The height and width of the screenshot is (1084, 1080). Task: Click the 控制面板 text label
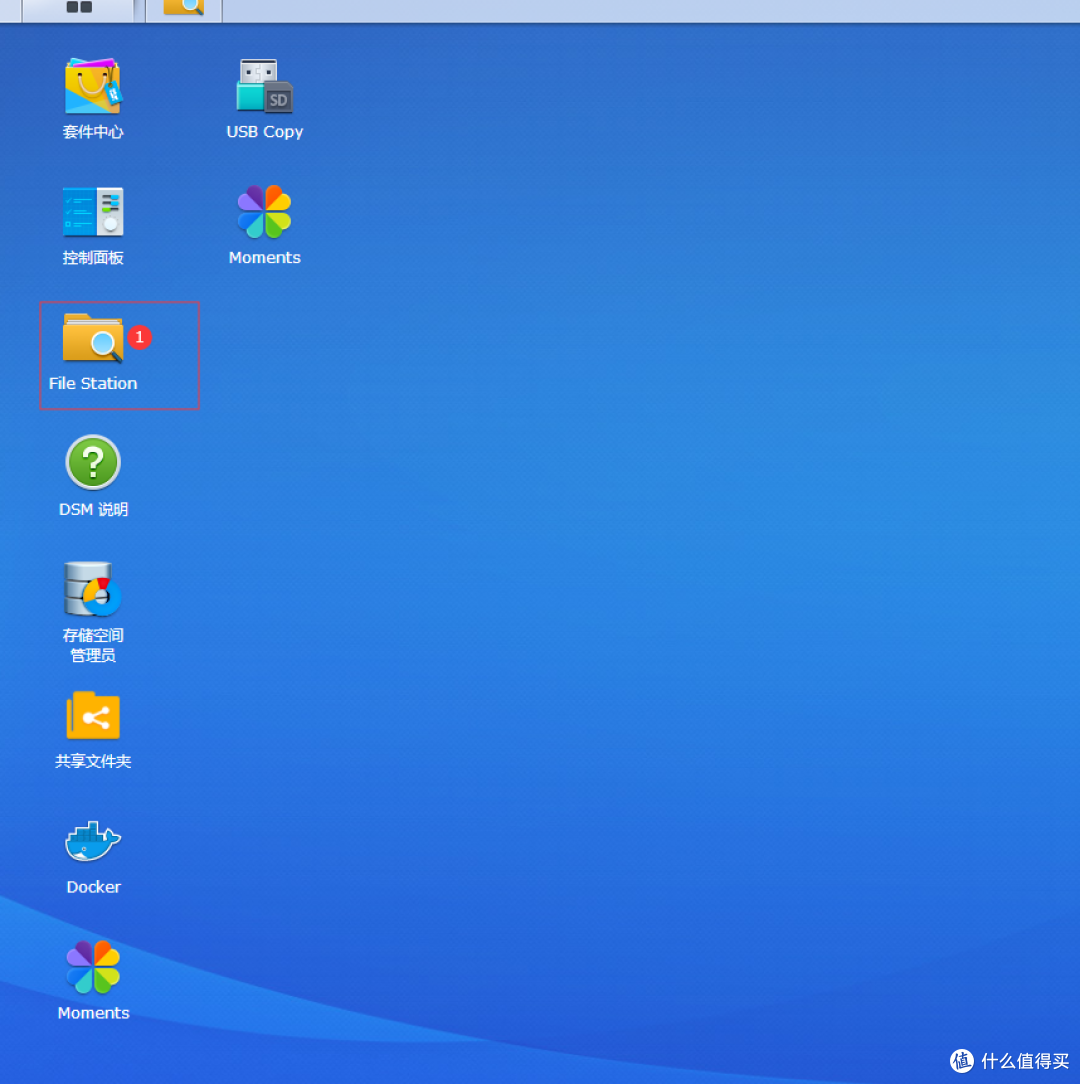pyautogui.click(x=93, y=258)
